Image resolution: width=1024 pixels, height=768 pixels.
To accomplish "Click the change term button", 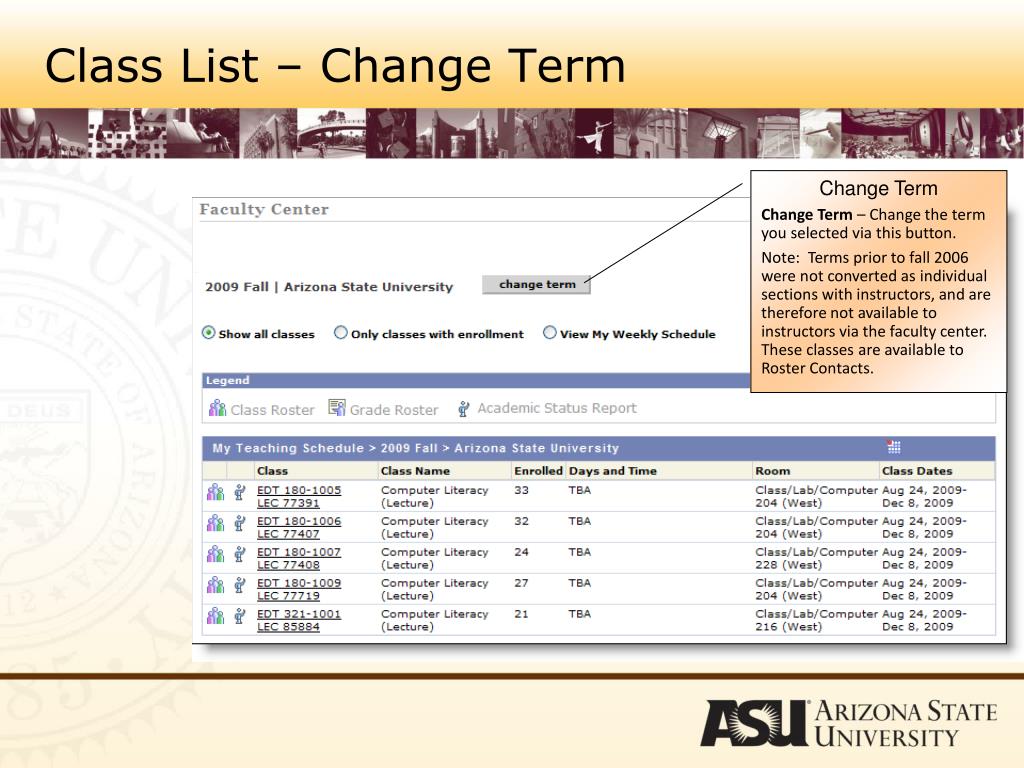I will point(537,285).
